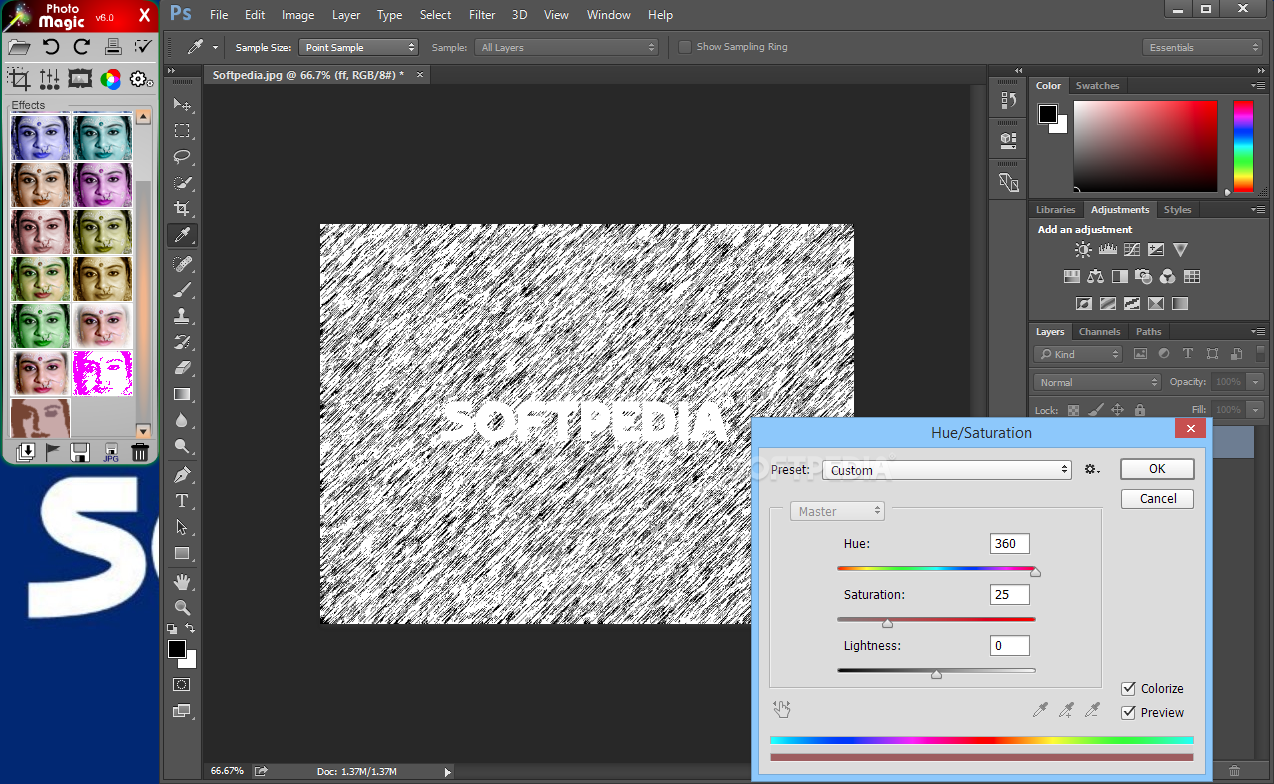The width and height of the screenshot is (1274, 784).
Task: Open Hue/Saturation preset options gear menu
Action: [x=1092, y=469]
